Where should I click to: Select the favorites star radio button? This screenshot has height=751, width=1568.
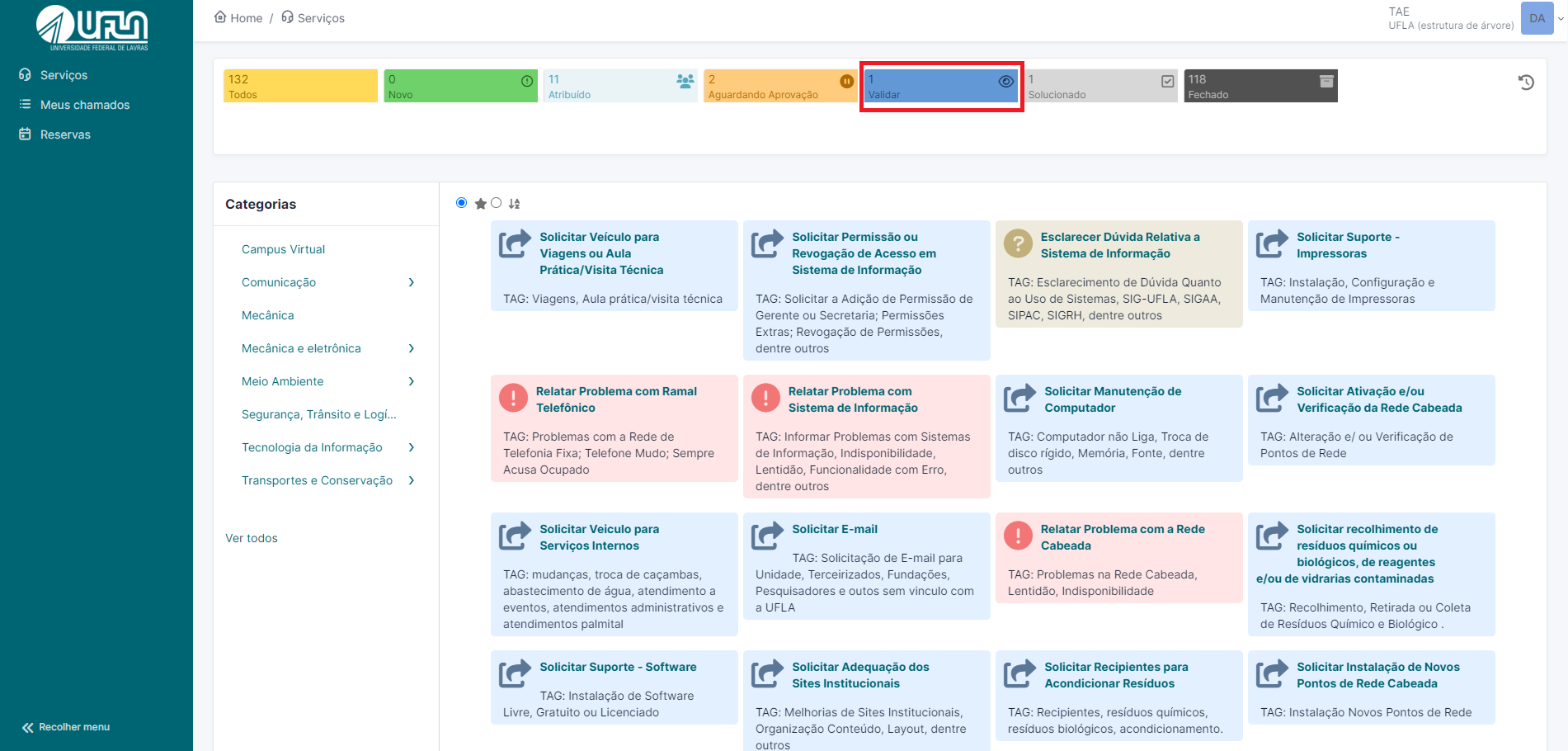462,203
